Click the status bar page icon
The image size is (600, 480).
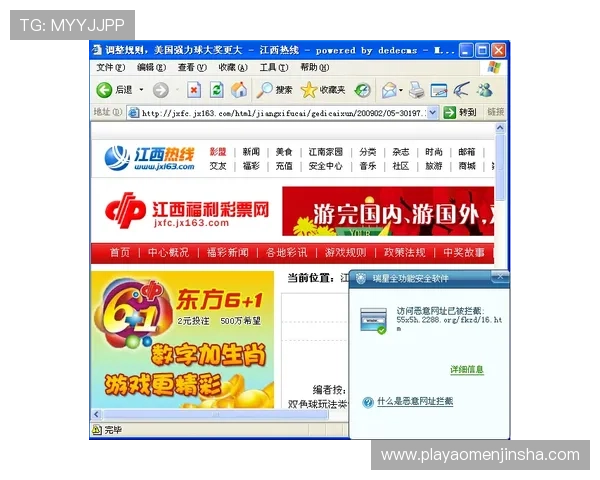coord(97,430)
